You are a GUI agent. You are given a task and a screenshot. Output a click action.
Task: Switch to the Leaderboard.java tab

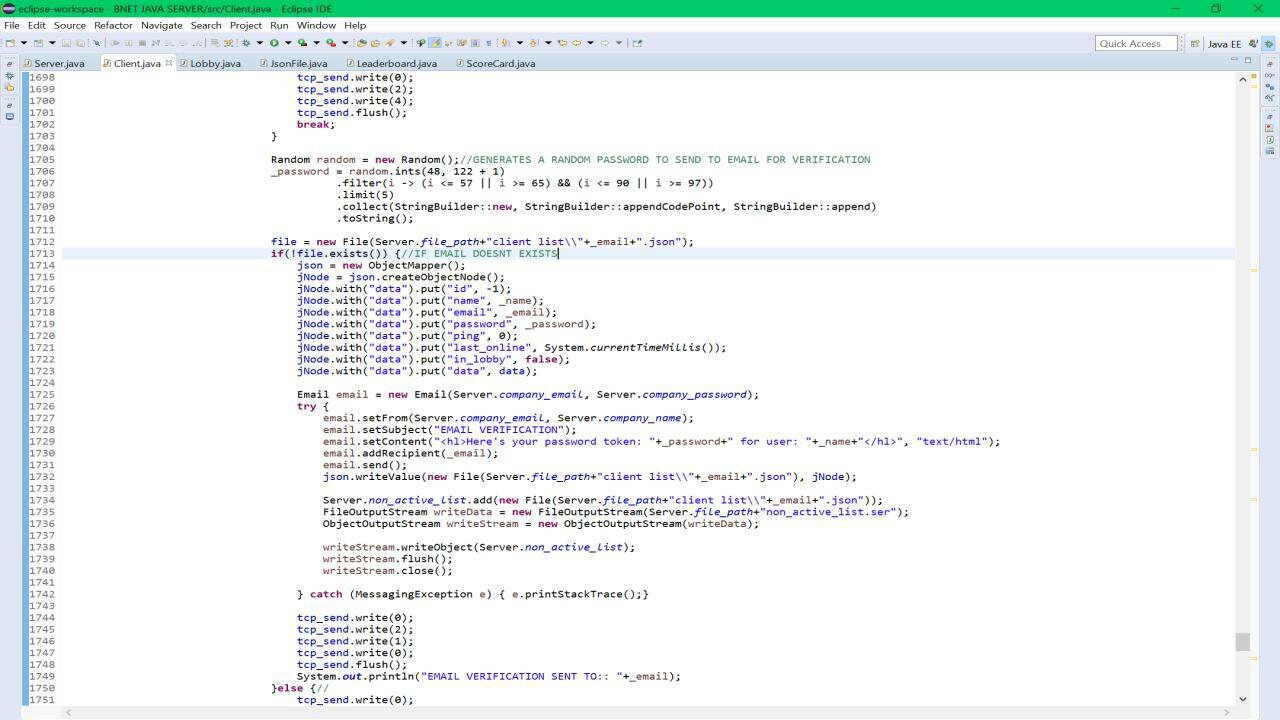[396, 63]
